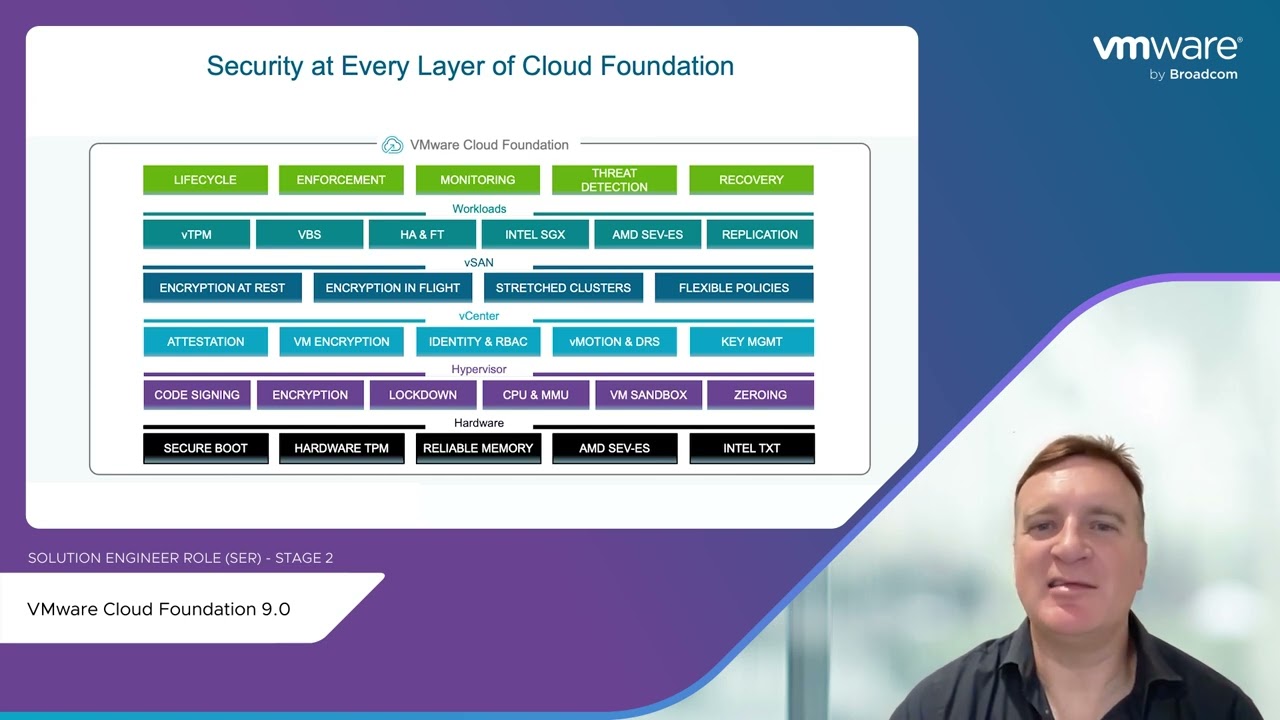Choose the LOCKDOWN box
Viewport: 1280px width, 720px height.
[422, 395]
